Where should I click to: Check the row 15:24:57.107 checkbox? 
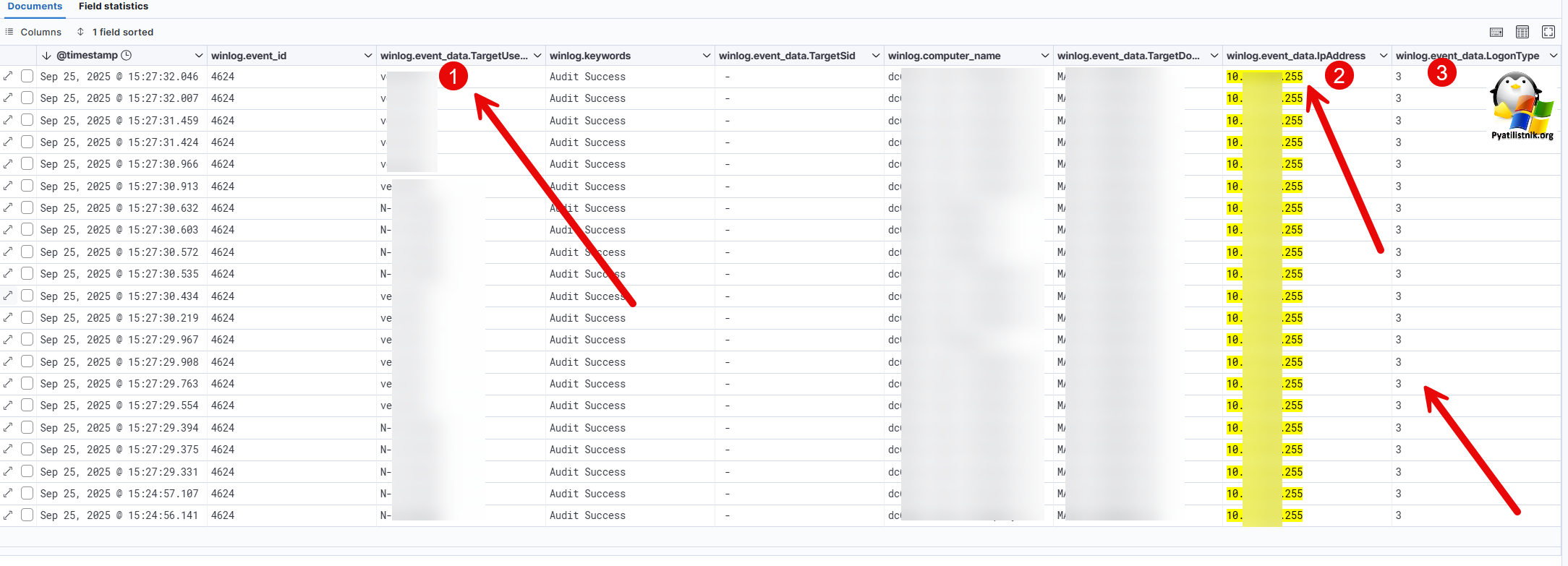point(27,493)
